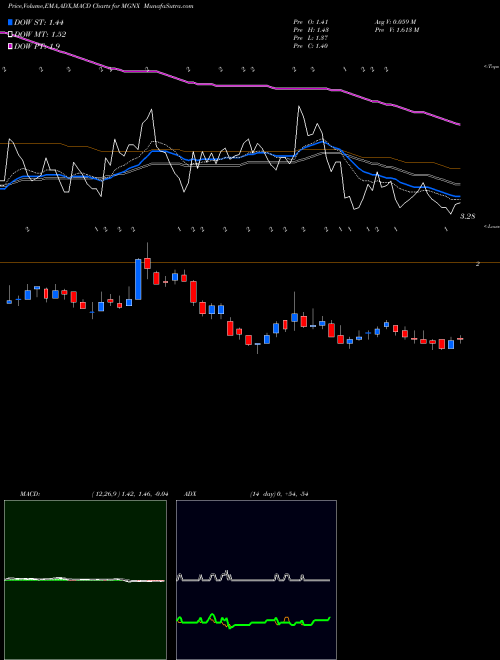Click the tallest blue candlestick near price 2
Screen dimensions: 500x660
point(138,279)
